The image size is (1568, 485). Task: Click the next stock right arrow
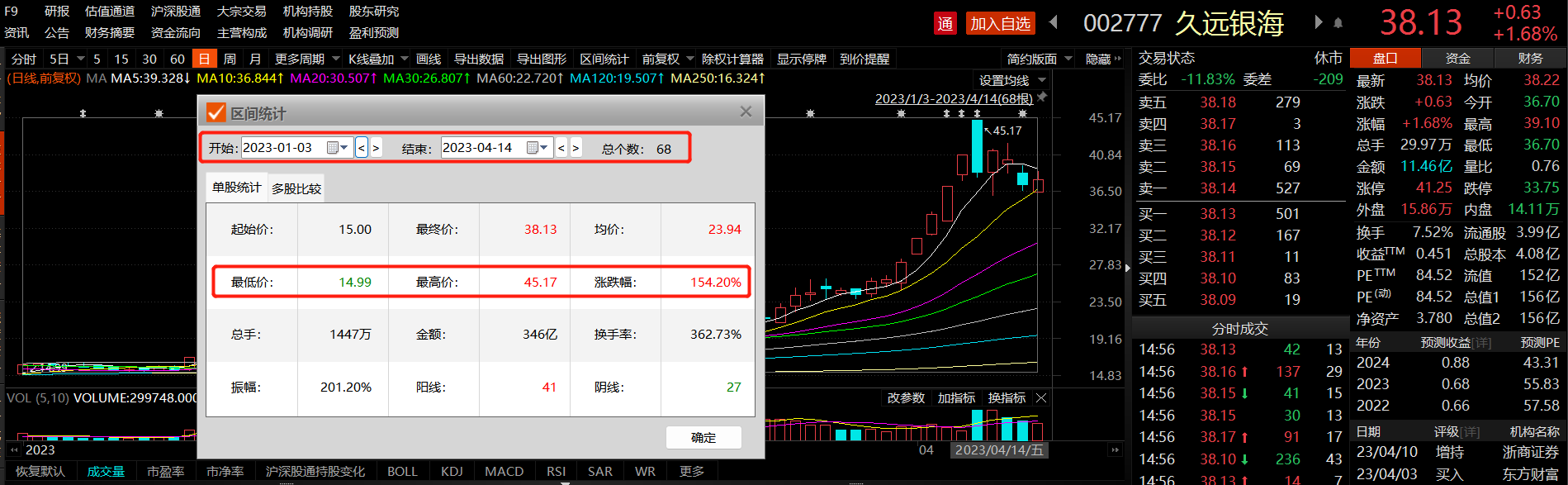coord(1319,22)
